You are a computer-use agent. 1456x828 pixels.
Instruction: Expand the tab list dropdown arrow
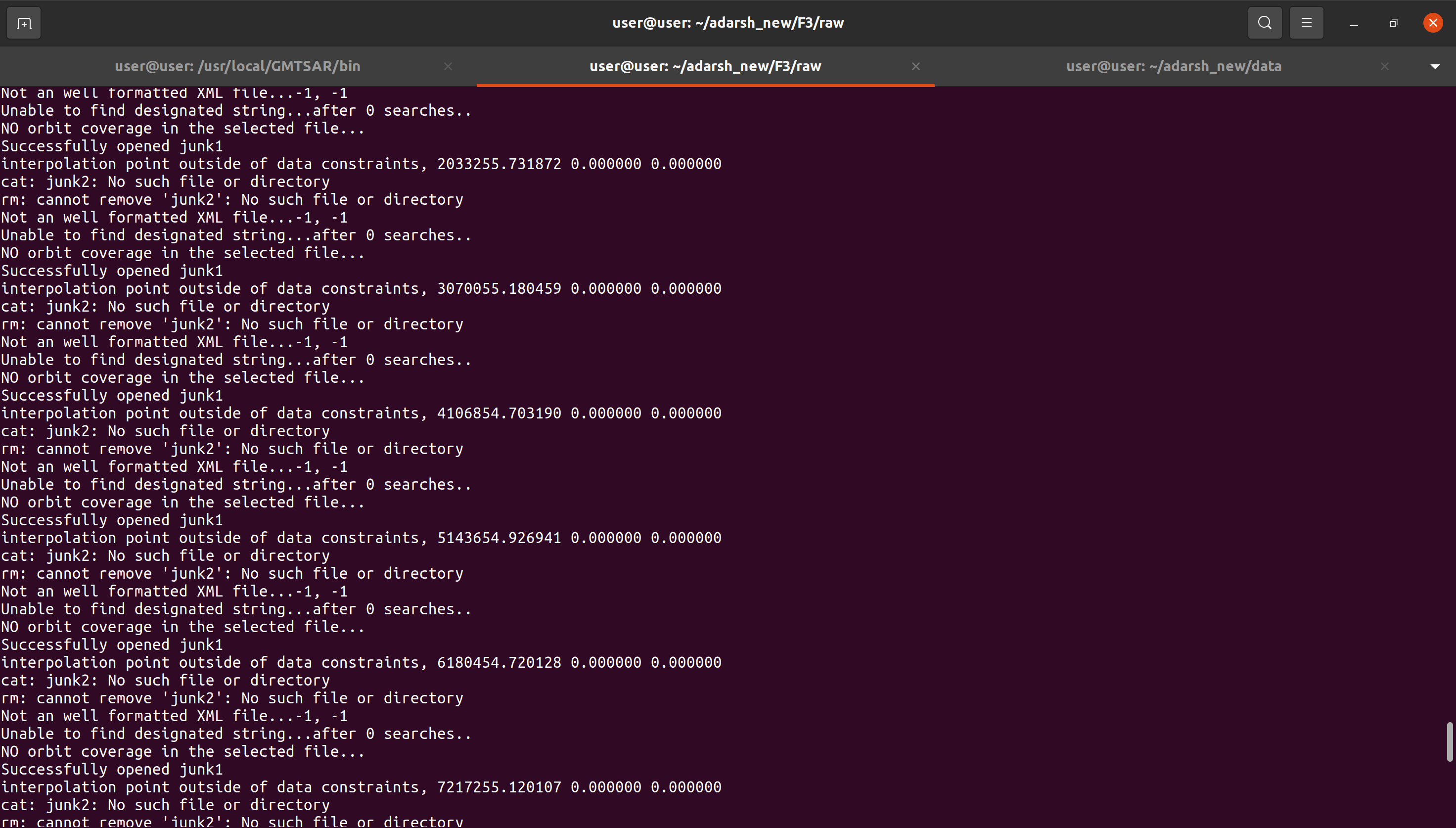click(x=1435, y=66)
